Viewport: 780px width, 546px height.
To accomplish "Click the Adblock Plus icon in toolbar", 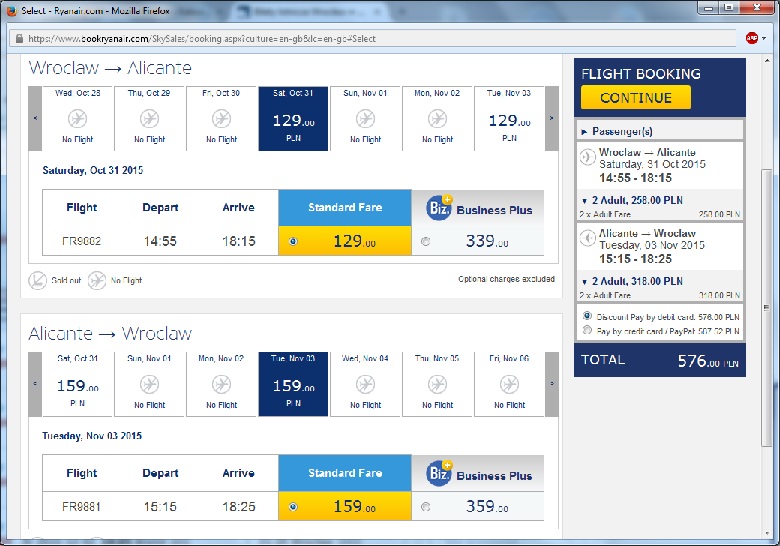I will 751,38.
